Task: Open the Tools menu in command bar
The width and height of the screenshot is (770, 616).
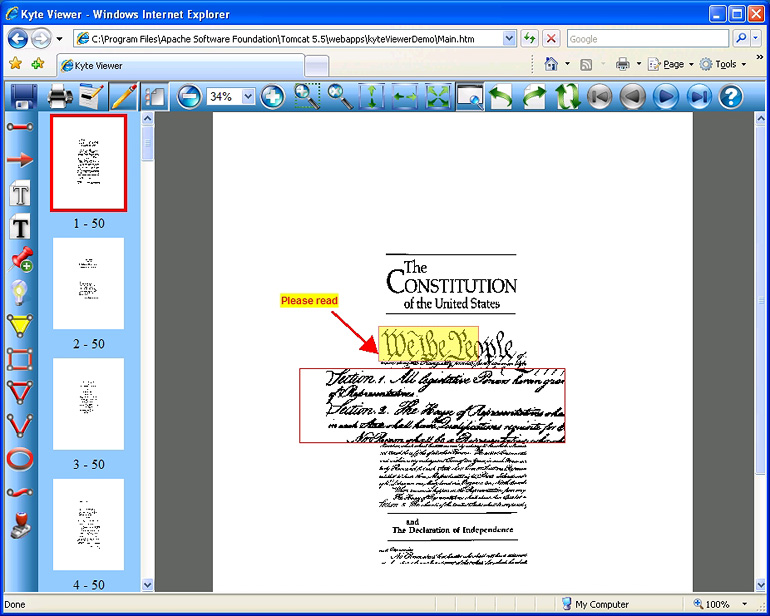Action: pyautogui.click(x=723, y=64)
